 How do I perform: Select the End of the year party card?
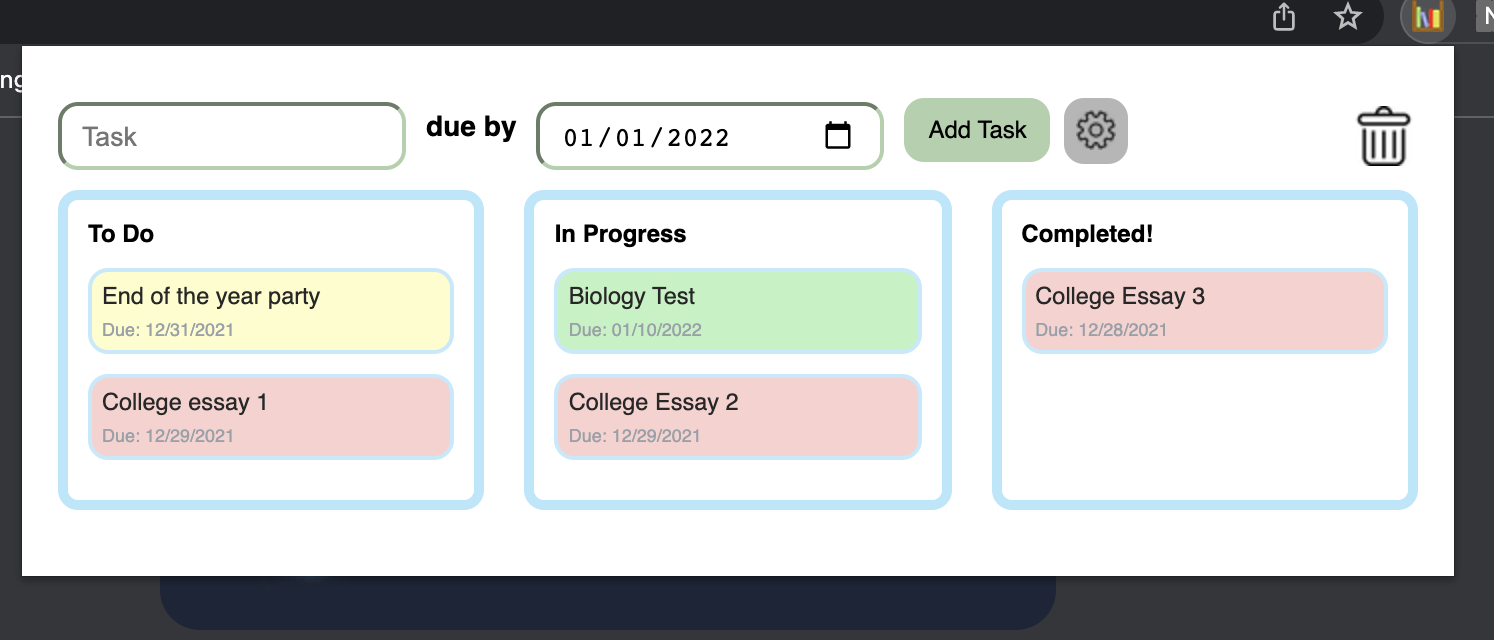(271, 310)
